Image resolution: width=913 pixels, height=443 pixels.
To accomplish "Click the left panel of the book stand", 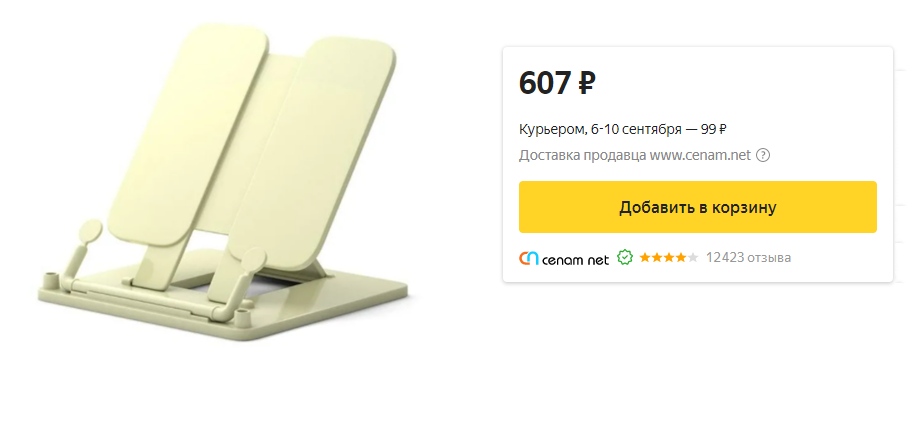I will pos(189,135).
